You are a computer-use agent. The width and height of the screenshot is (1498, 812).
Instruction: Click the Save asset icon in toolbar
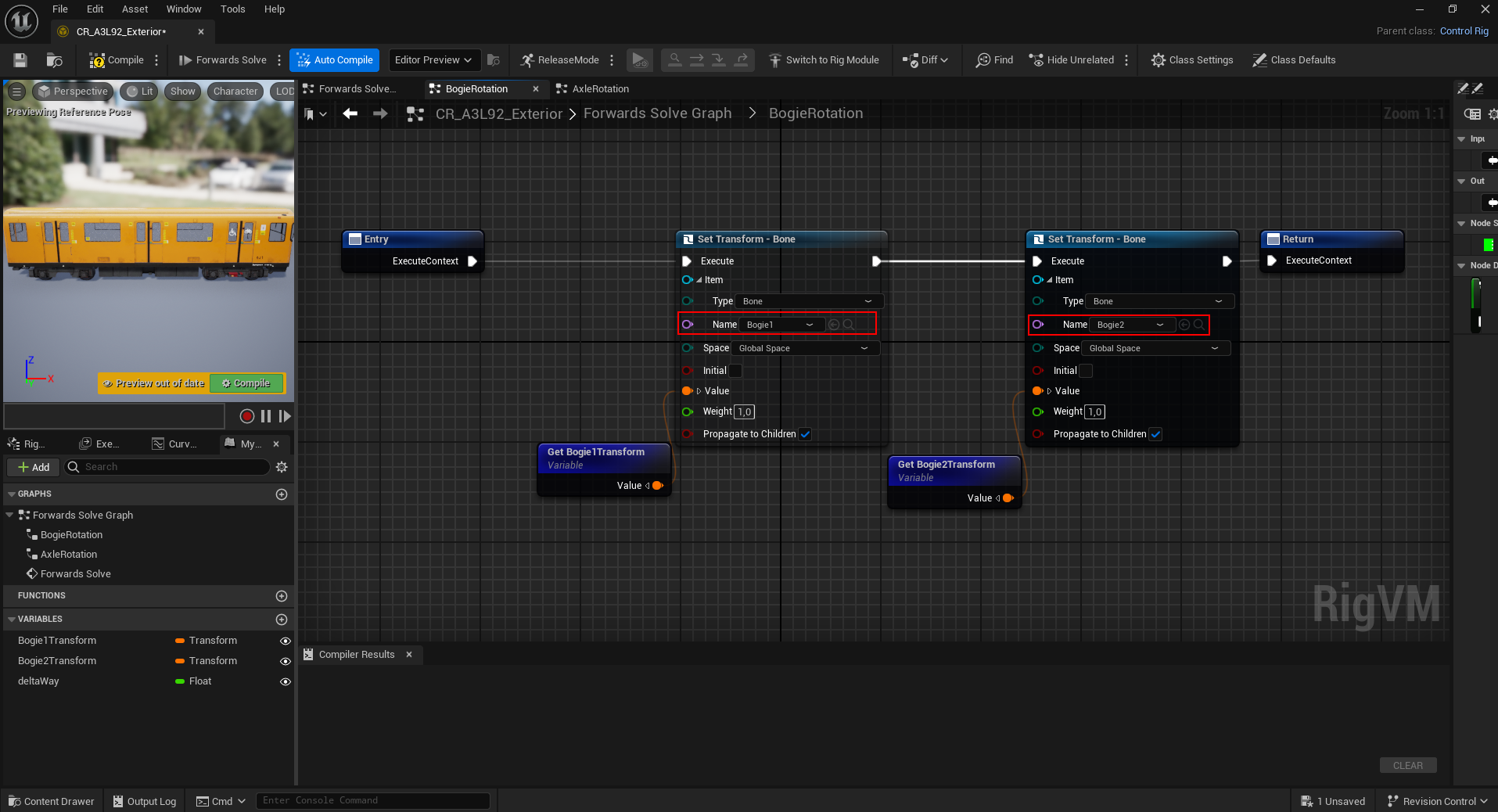[x=20, y=60]
